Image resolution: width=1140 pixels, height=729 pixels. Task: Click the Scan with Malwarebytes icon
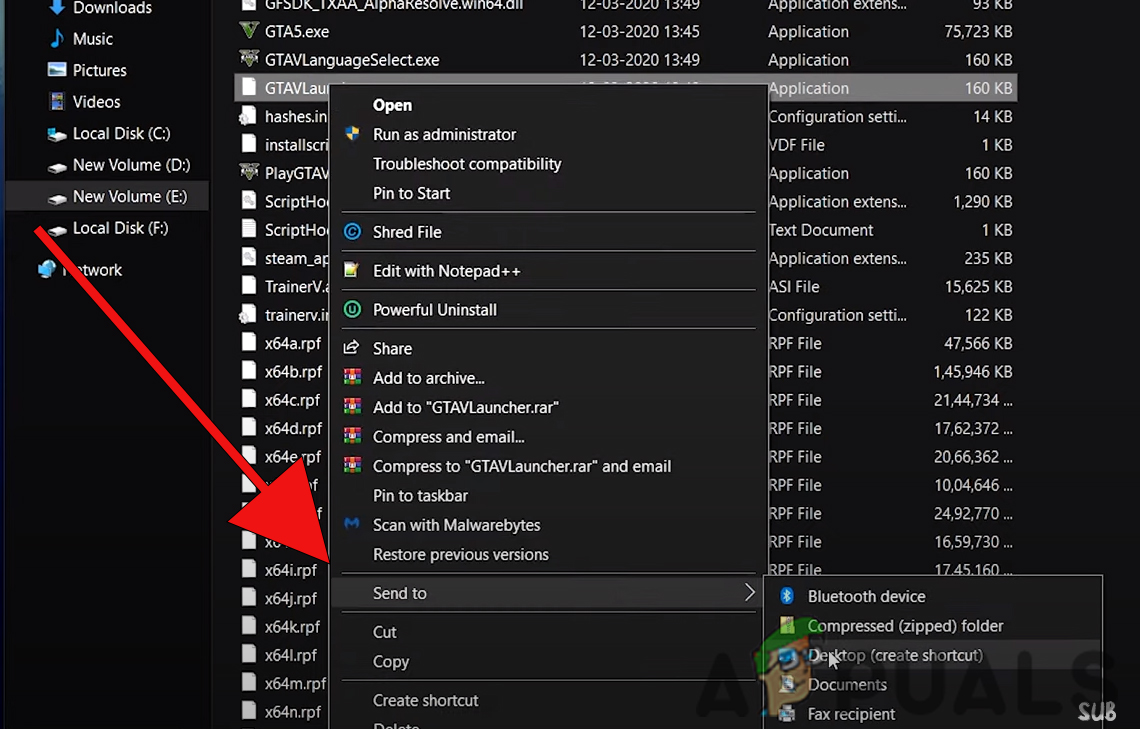pyautogui.click(x=352, y=524)
